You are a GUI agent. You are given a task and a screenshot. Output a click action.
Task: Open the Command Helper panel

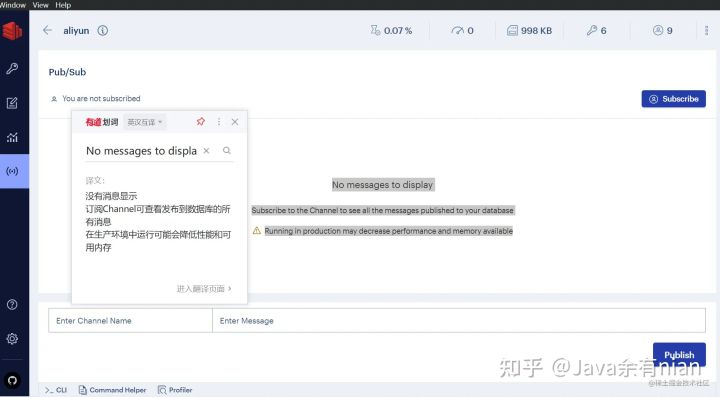[112, 390]
